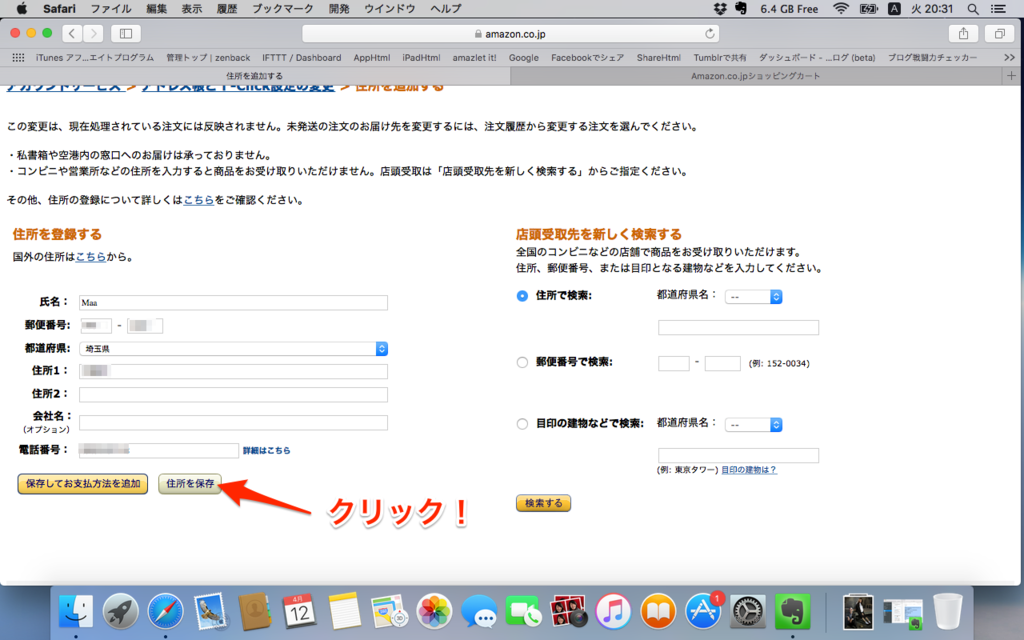
Task: Open Dropbox menu bar icon
Action: tap(720, 8)
